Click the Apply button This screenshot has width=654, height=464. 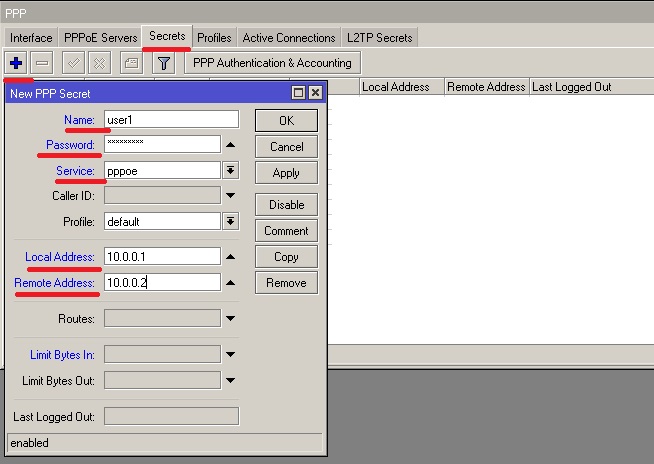click(x=287, y=173)
